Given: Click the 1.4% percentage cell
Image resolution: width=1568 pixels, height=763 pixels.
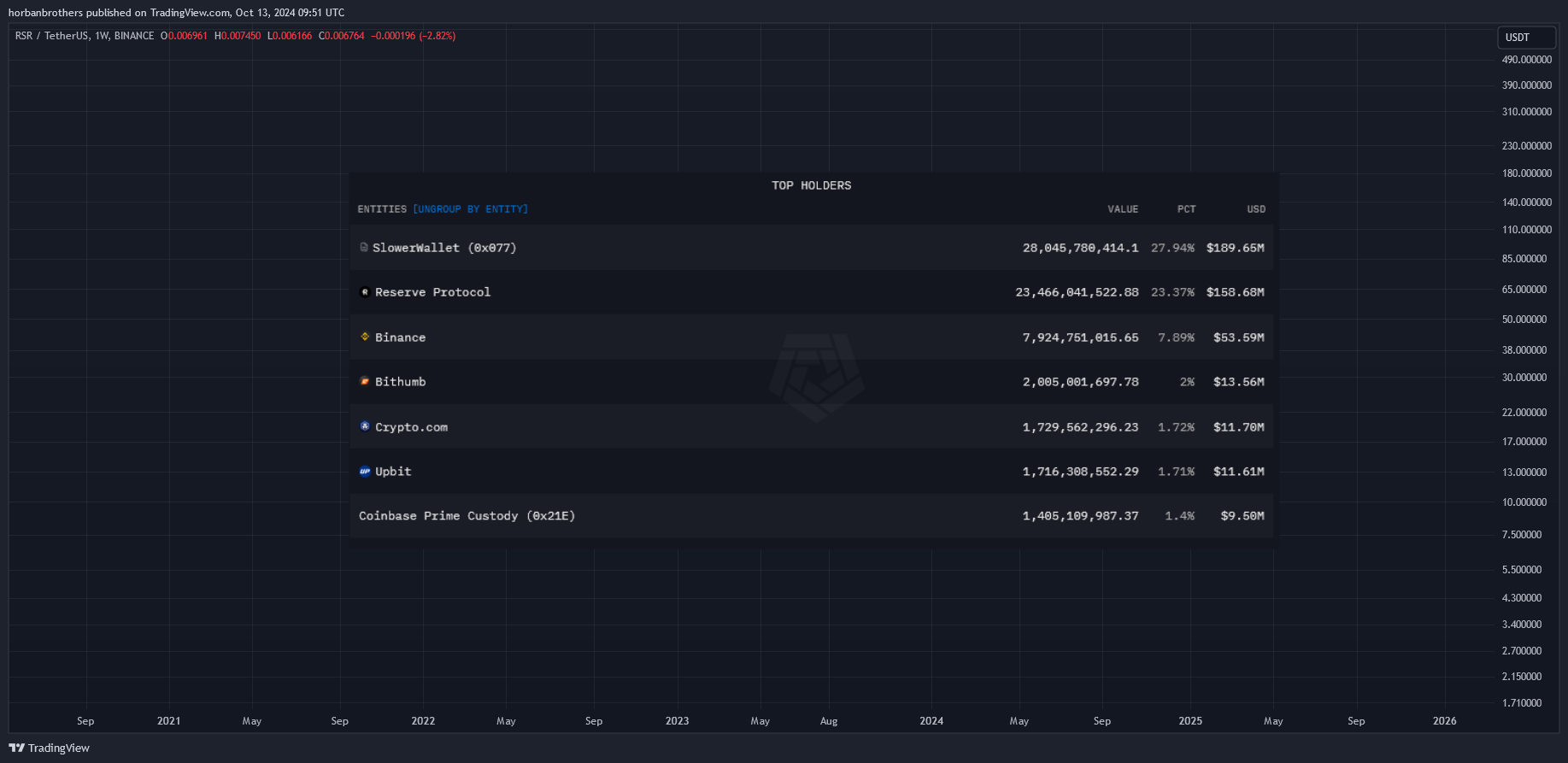Looking at the screenshot, I should (x=1179, y=516).
